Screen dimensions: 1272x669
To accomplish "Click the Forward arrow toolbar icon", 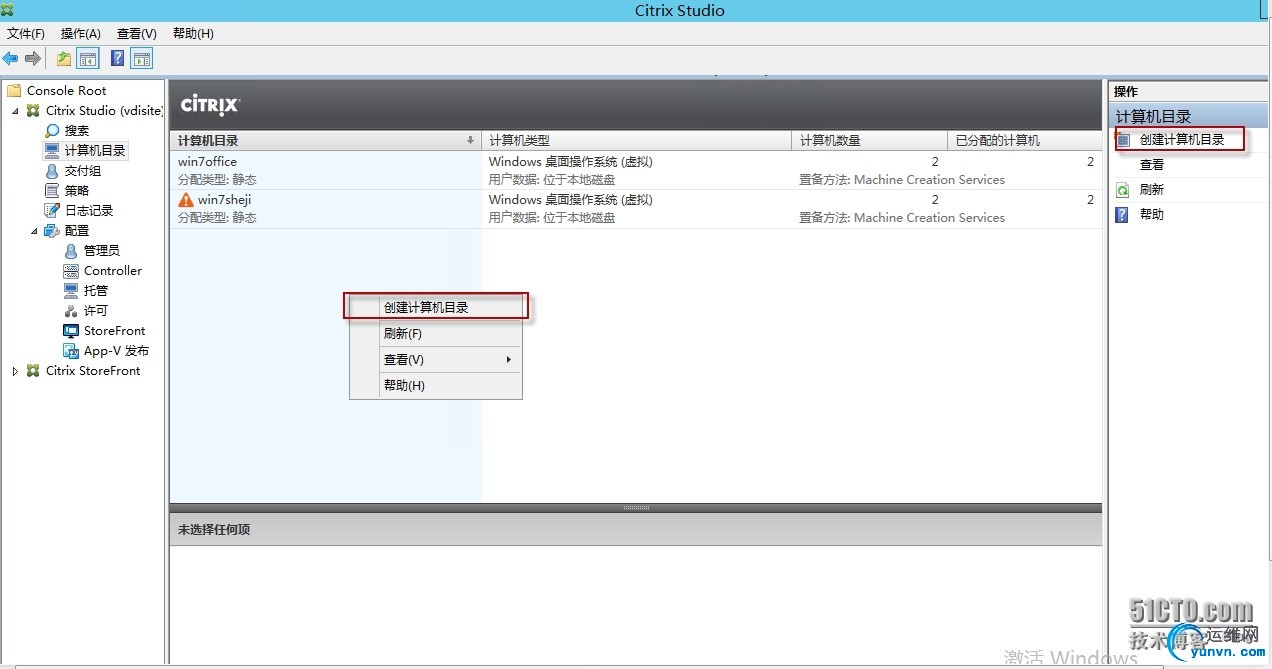I will (x=33, y=59).
